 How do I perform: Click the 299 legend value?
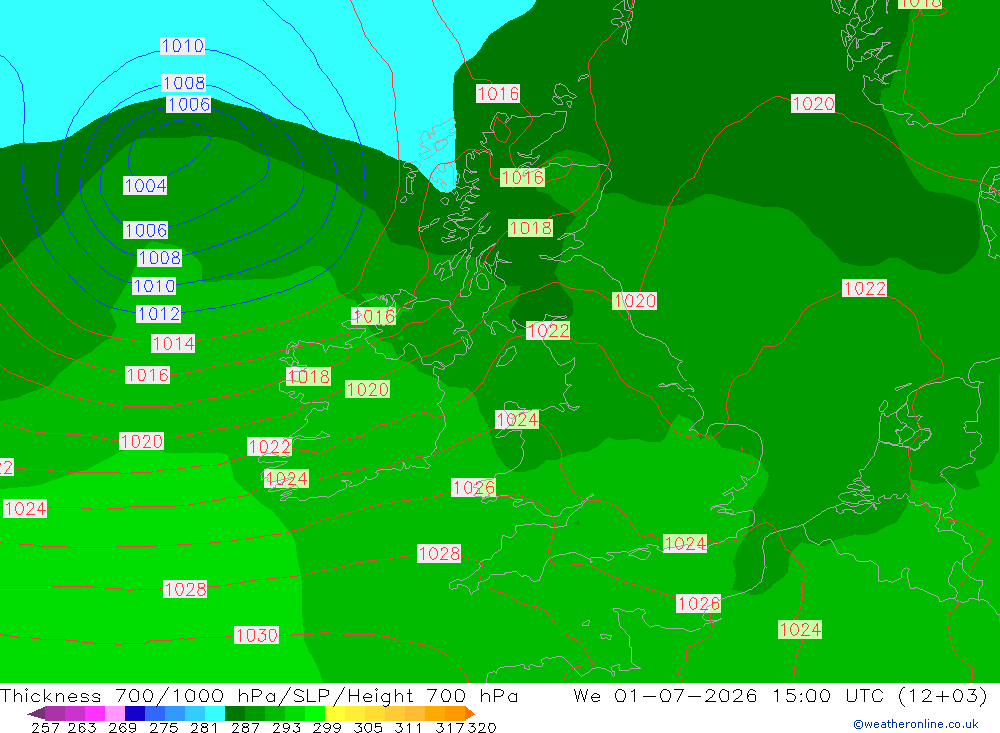click(x=327, y=727)
